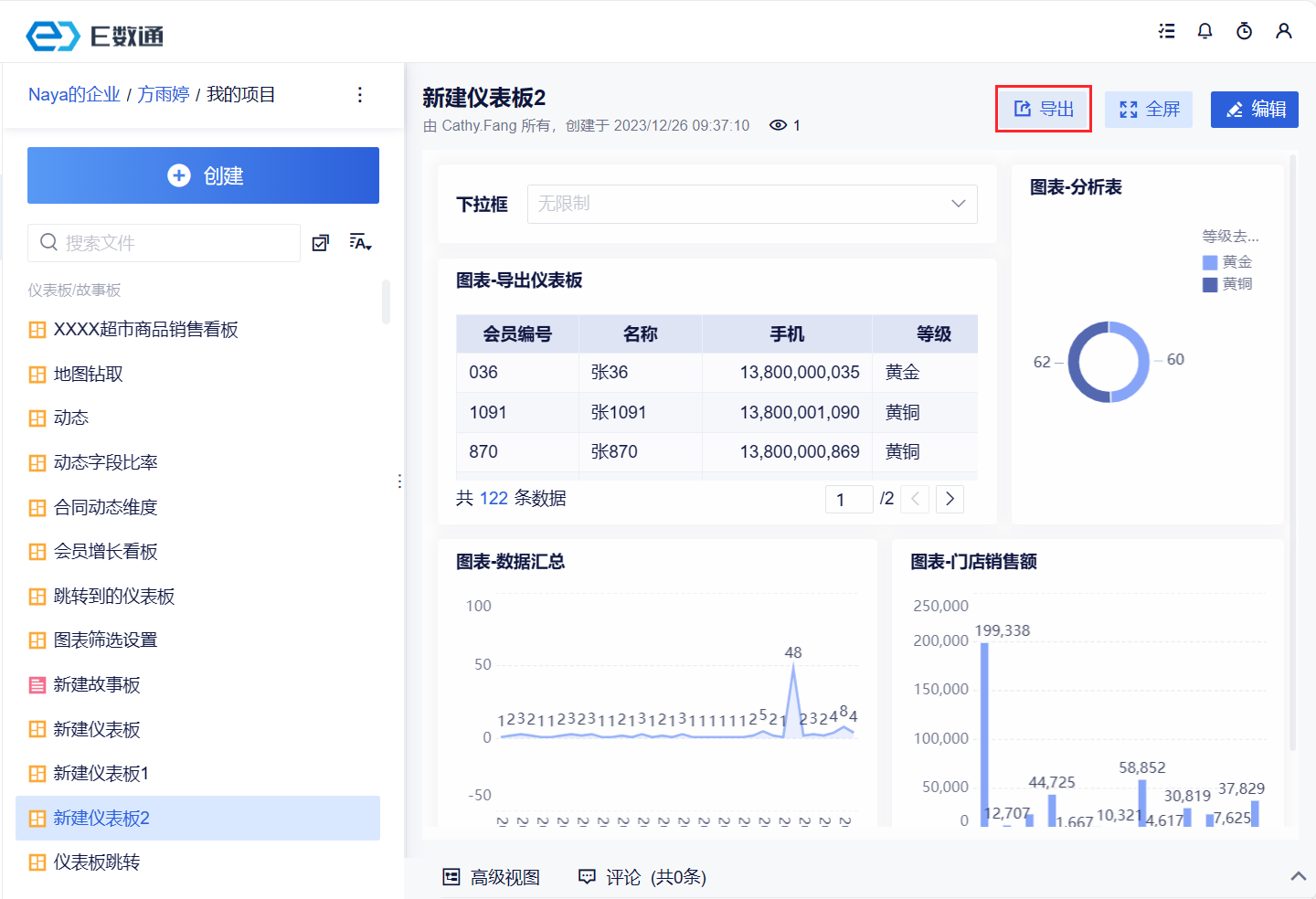Open 评论 (共0条) tab
This screenshot has height=899, width=1316.
click(x=642, y=877)
